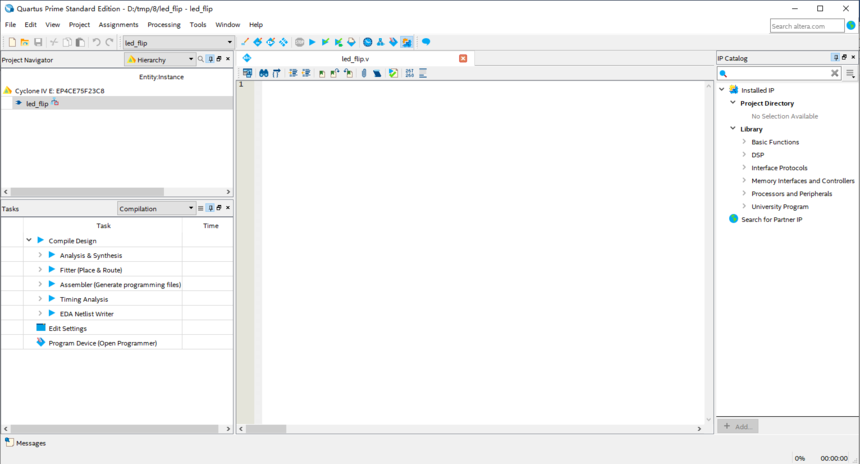
Task: Click the paste clipboard toolbar icon
Action: tap(80, 42)
